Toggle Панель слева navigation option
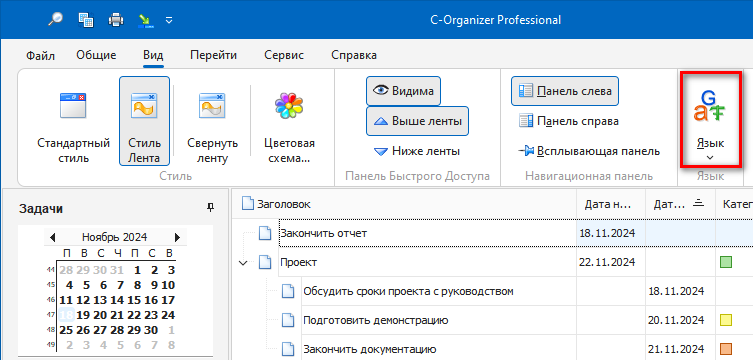Viewport: 753px width, 360px height. coord(565,91)
